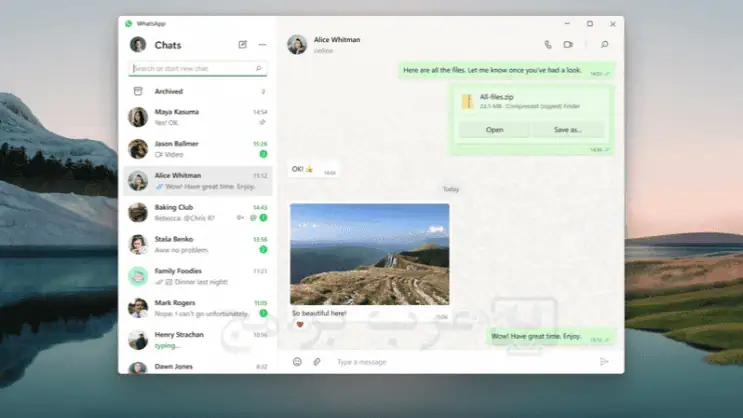Viewport: 743px width, 418px height.
Task: Maximize the WhatsApp window
Action: [x=590, y=24]
